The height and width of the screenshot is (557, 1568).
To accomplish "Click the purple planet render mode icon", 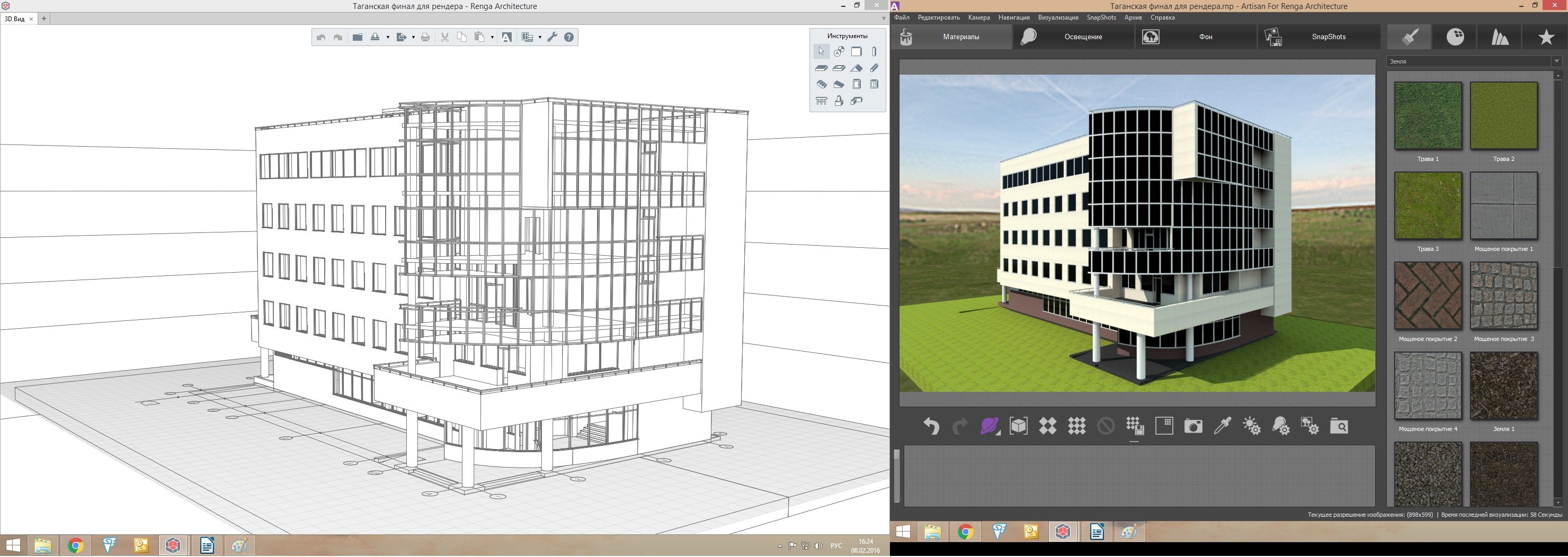I will coord(990,426).
